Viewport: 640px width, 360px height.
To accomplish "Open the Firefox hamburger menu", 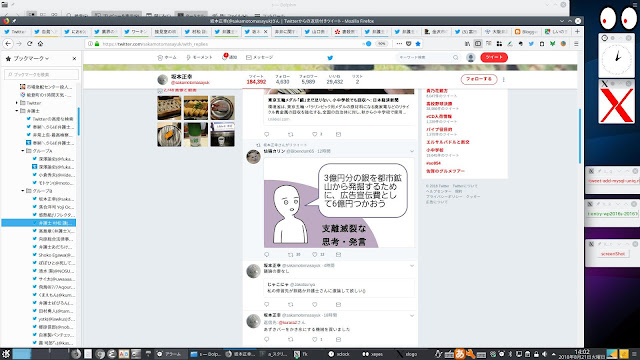I will pyautogui.click(x=576, y=44).
